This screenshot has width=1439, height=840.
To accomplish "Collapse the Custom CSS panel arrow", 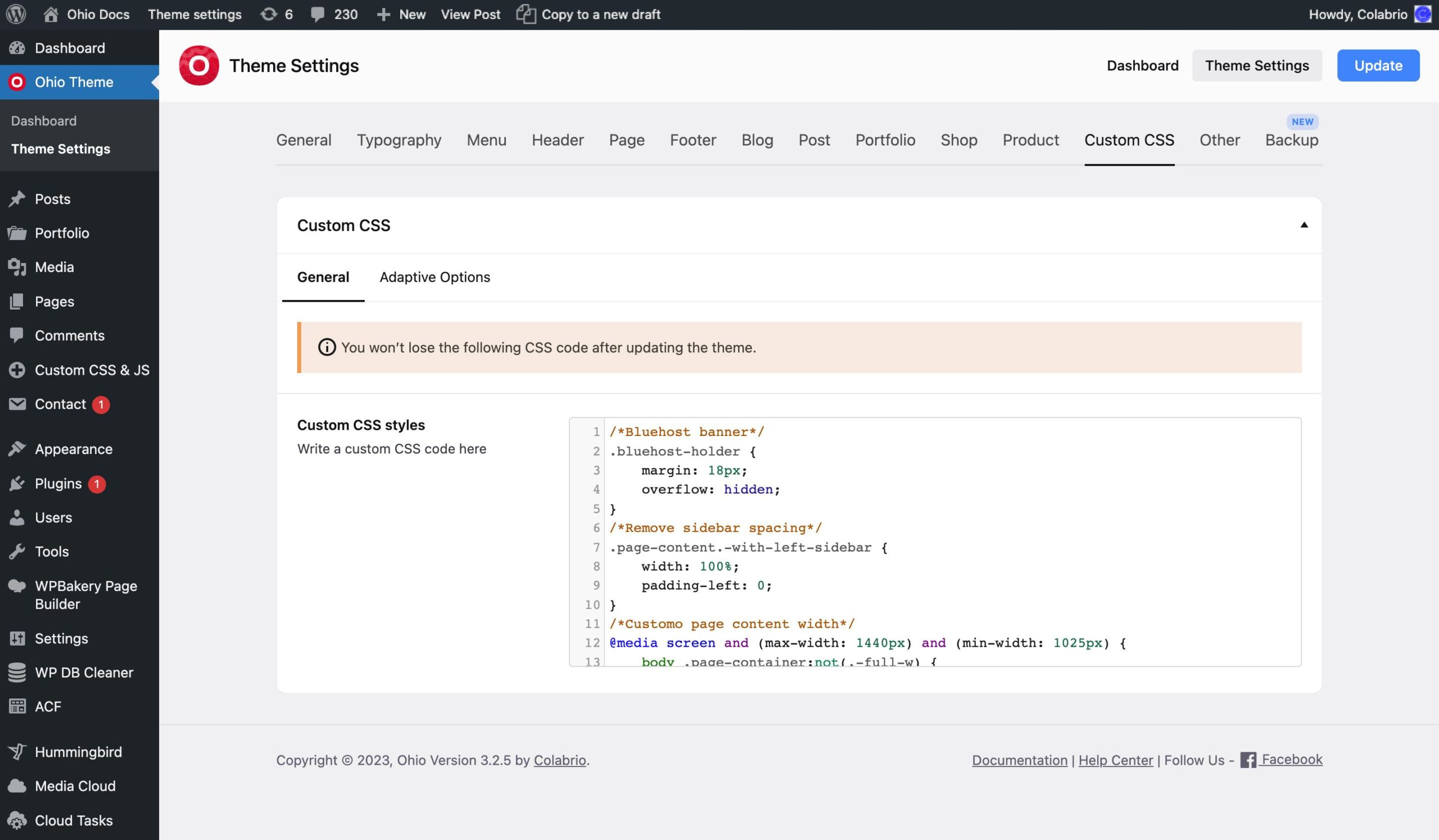I will (1304, 225).
